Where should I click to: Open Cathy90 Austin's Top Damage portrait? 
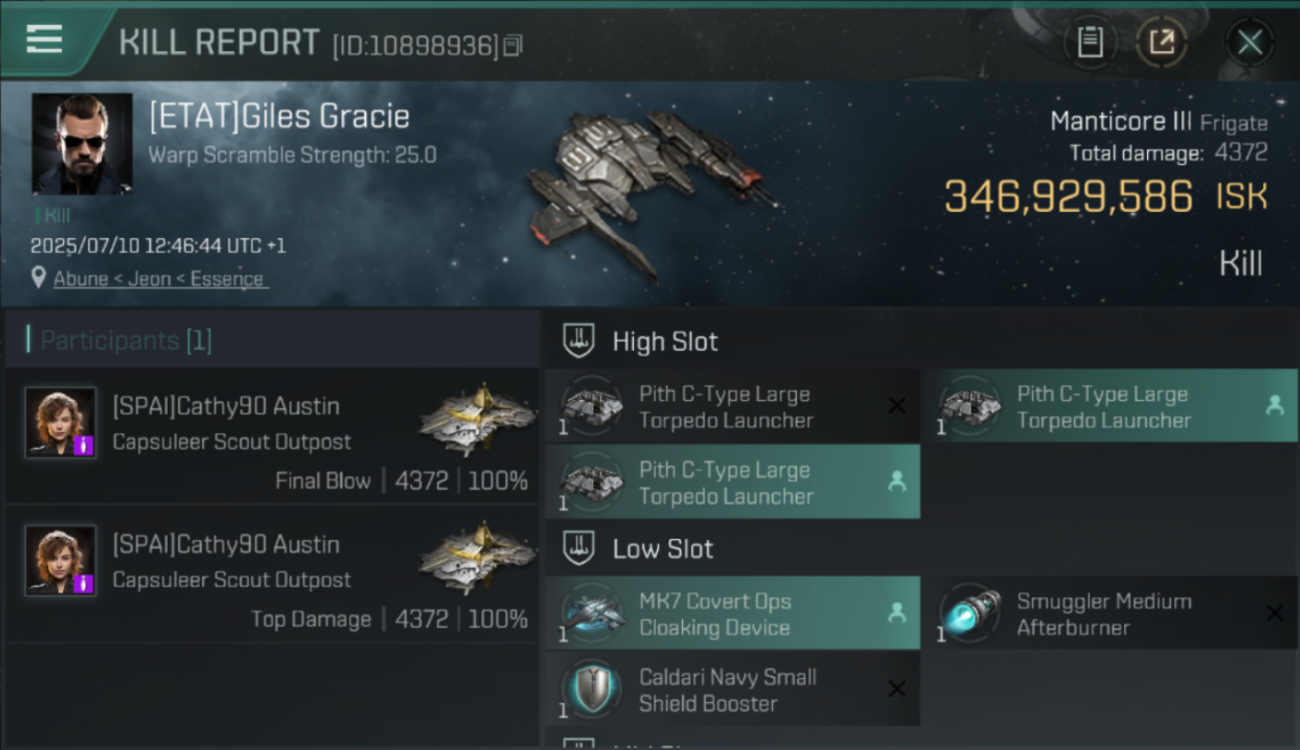(x=60, y=560)
